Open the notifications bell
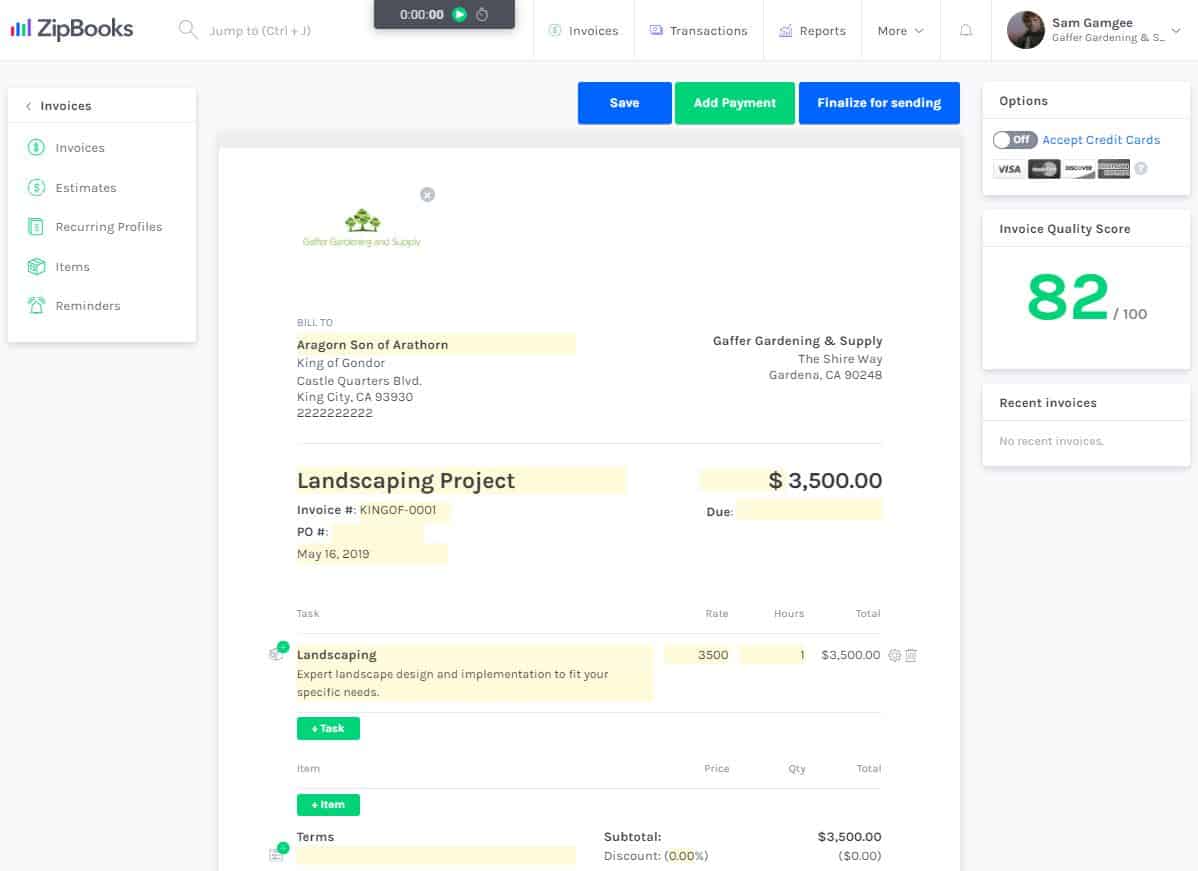The height and width of the screenshot is (871, 1198). pos(966,31)
